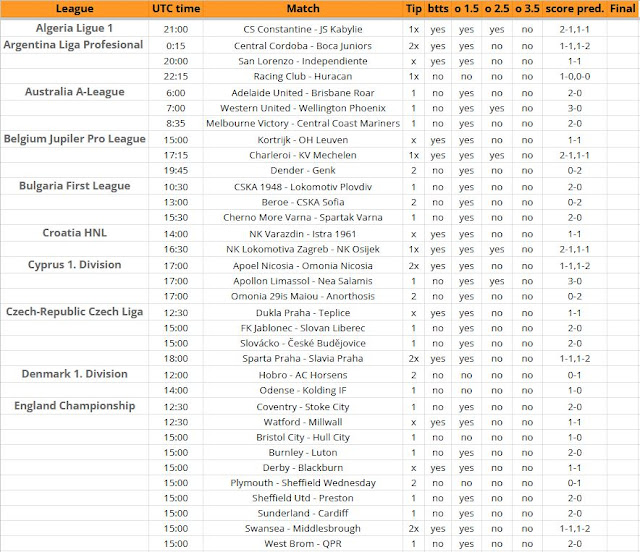Click the 22:15 time for Racing Club
The height and width of the screenshot is (552, 640).
click(x=176, y=76)
